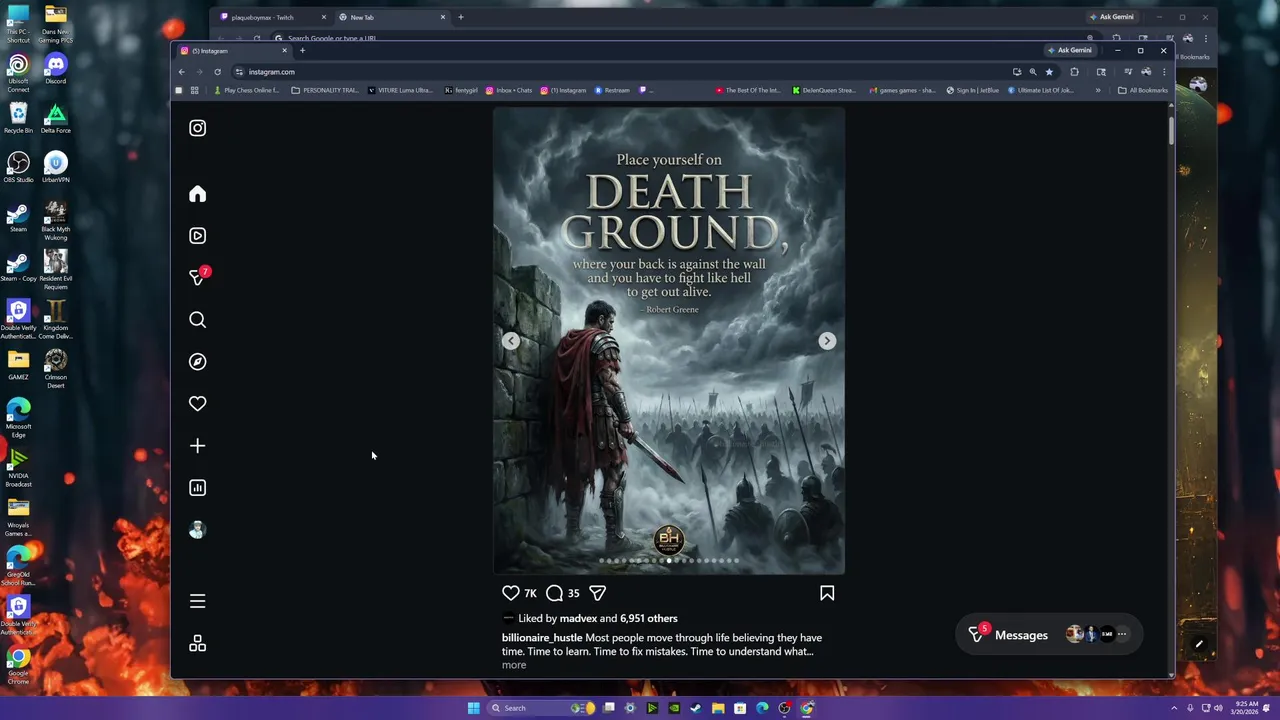Show more bookmarks with the chevron

coord(1098,90)
